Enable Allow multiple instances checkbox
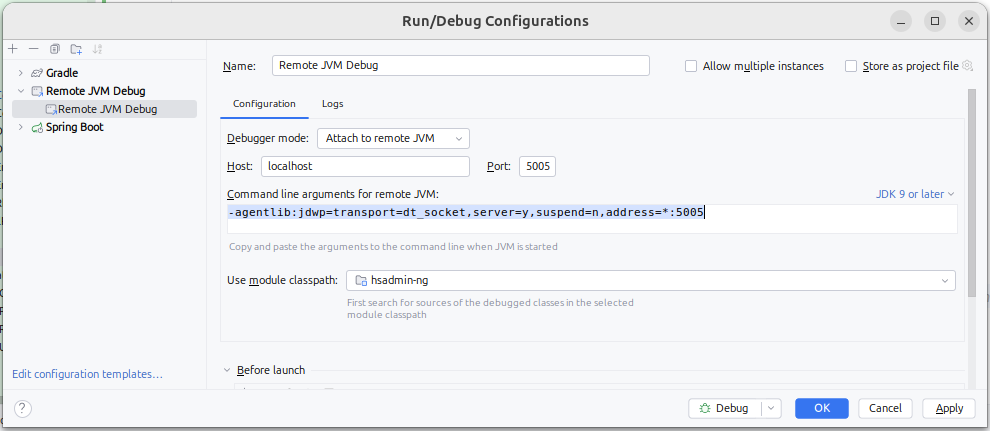The image size is (990, 431). click(691, 66)
